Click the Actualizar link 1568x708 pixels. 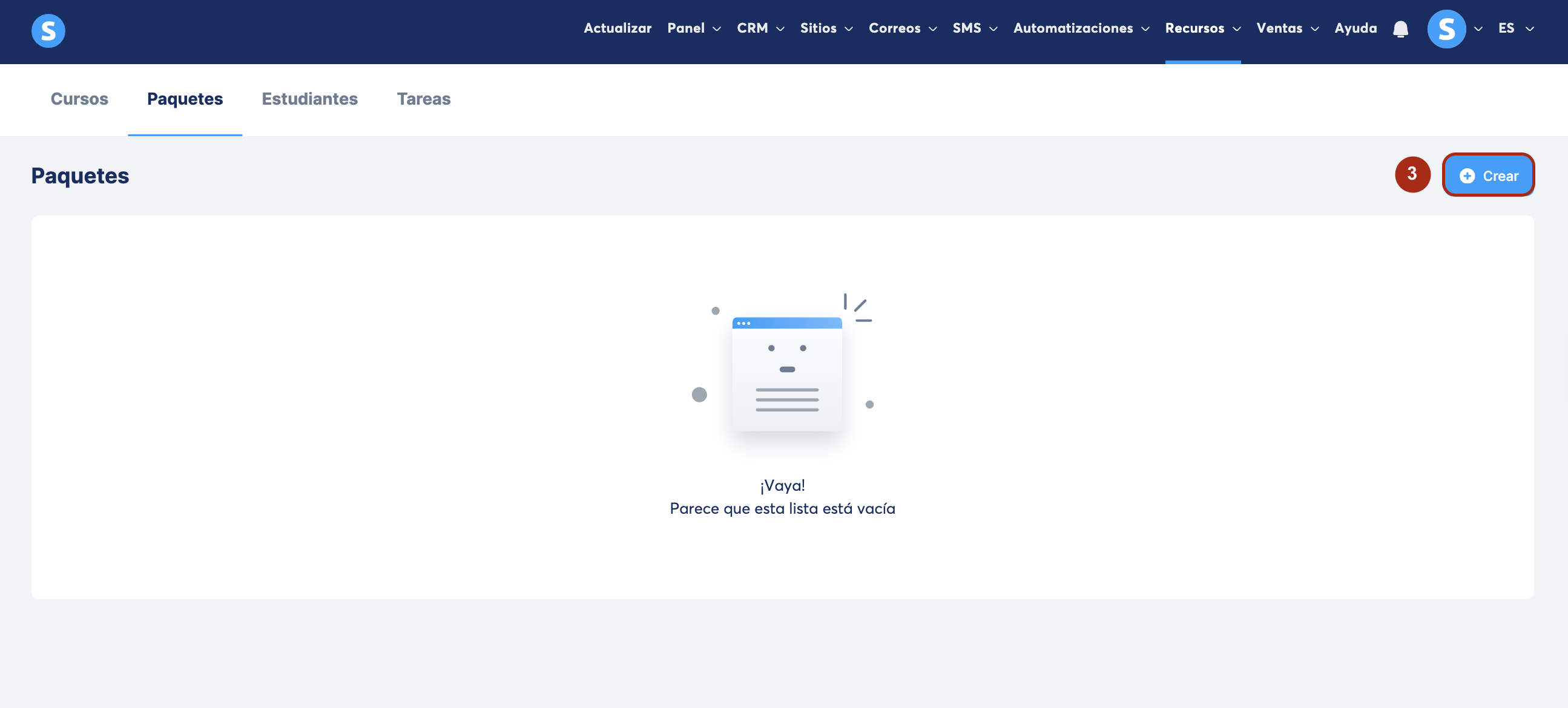618,28
